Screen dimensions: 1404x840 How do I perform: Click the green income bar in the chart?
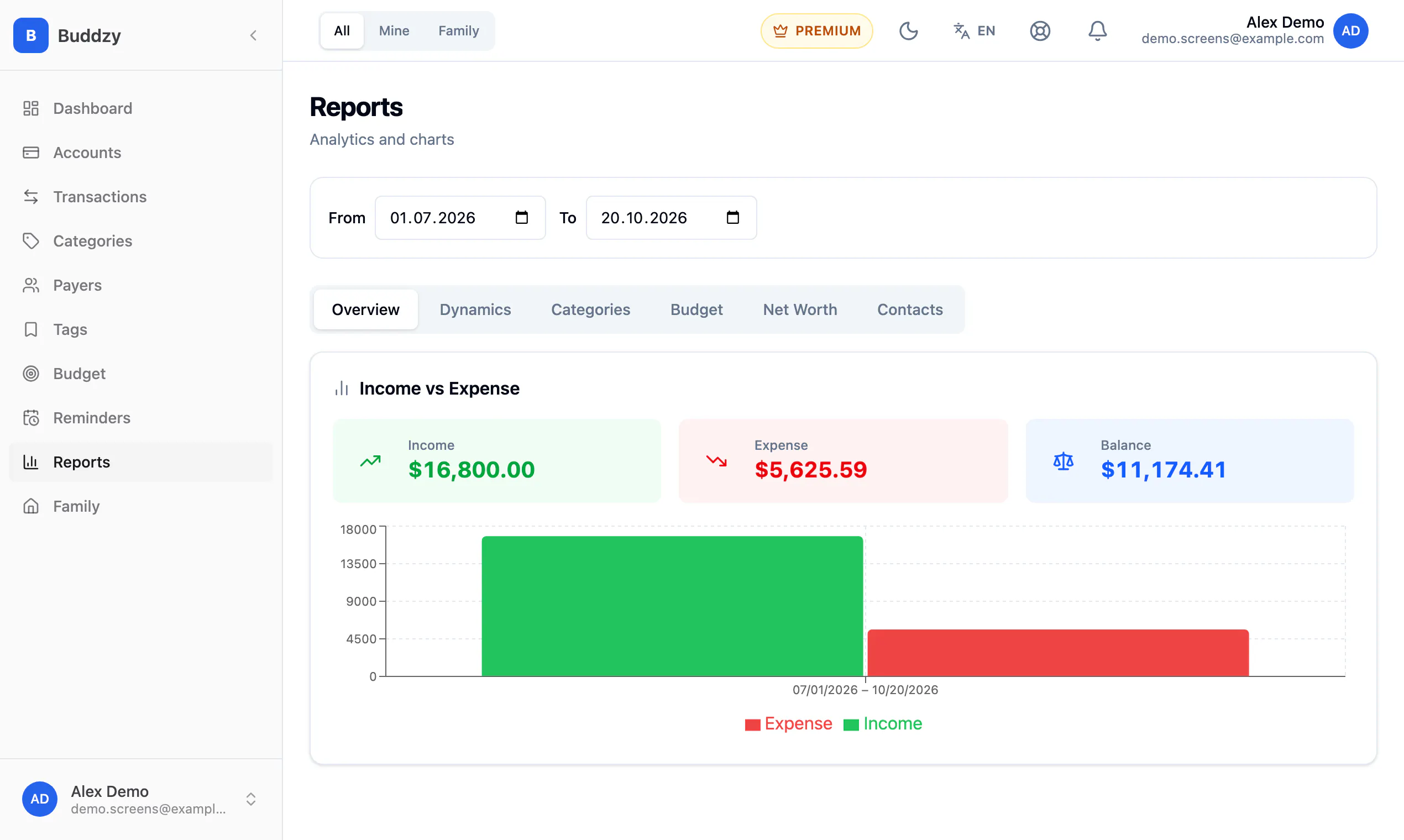tap(672, 606)
